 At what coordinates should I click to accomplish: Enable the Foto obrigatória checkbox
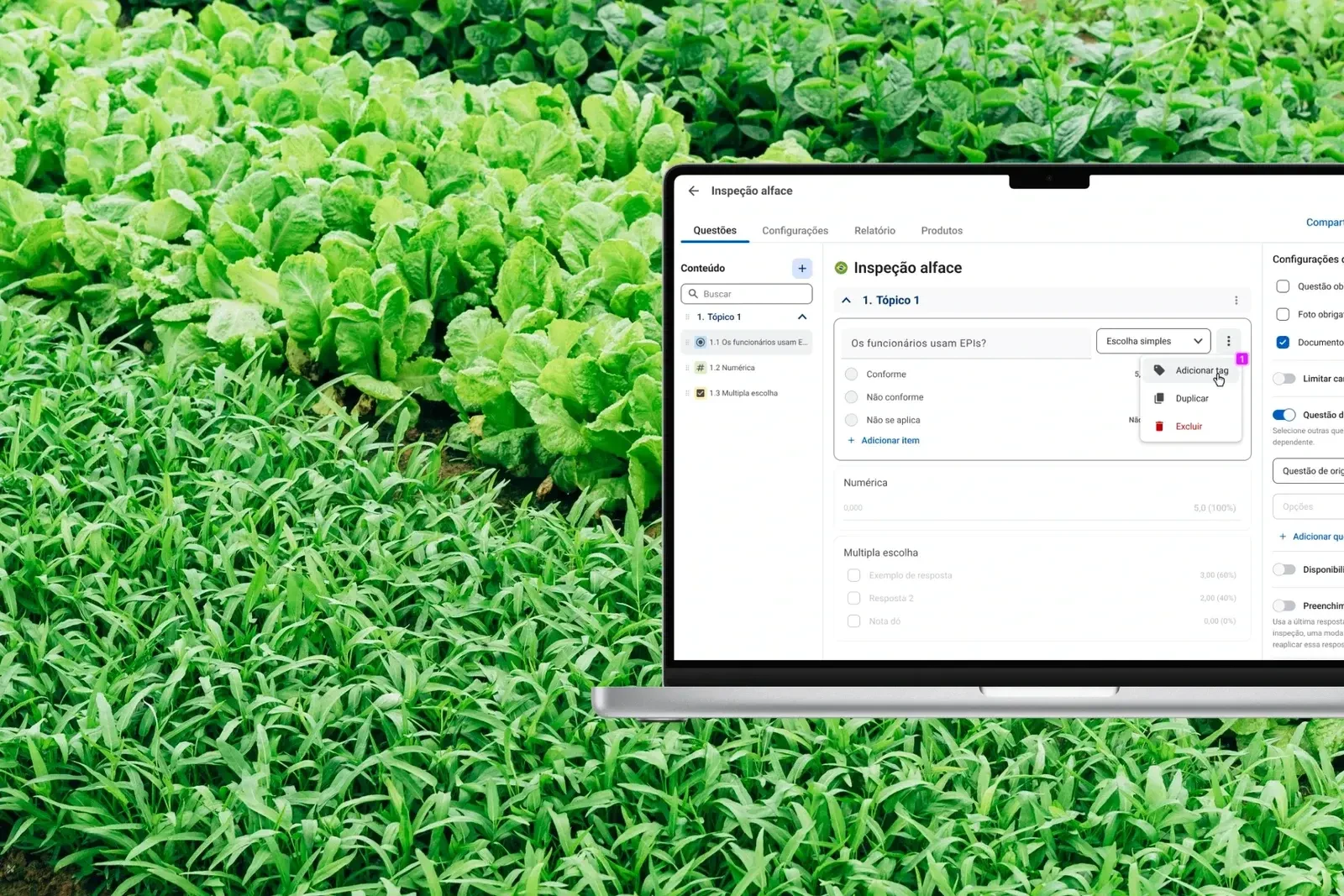tap(1283, 314)
